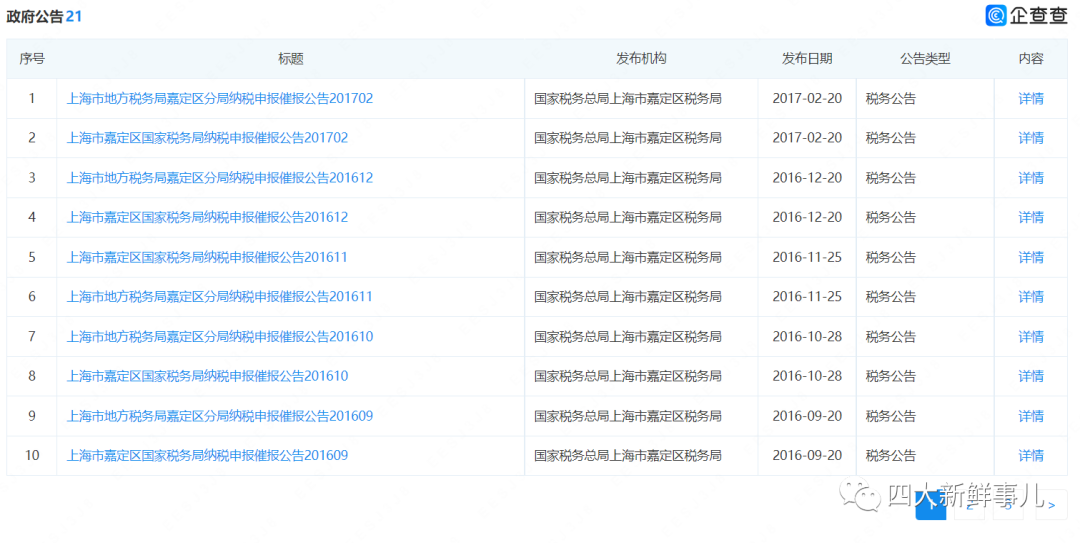
Task: Click sequence number 10 in the first column
Action: click(32, 455)
